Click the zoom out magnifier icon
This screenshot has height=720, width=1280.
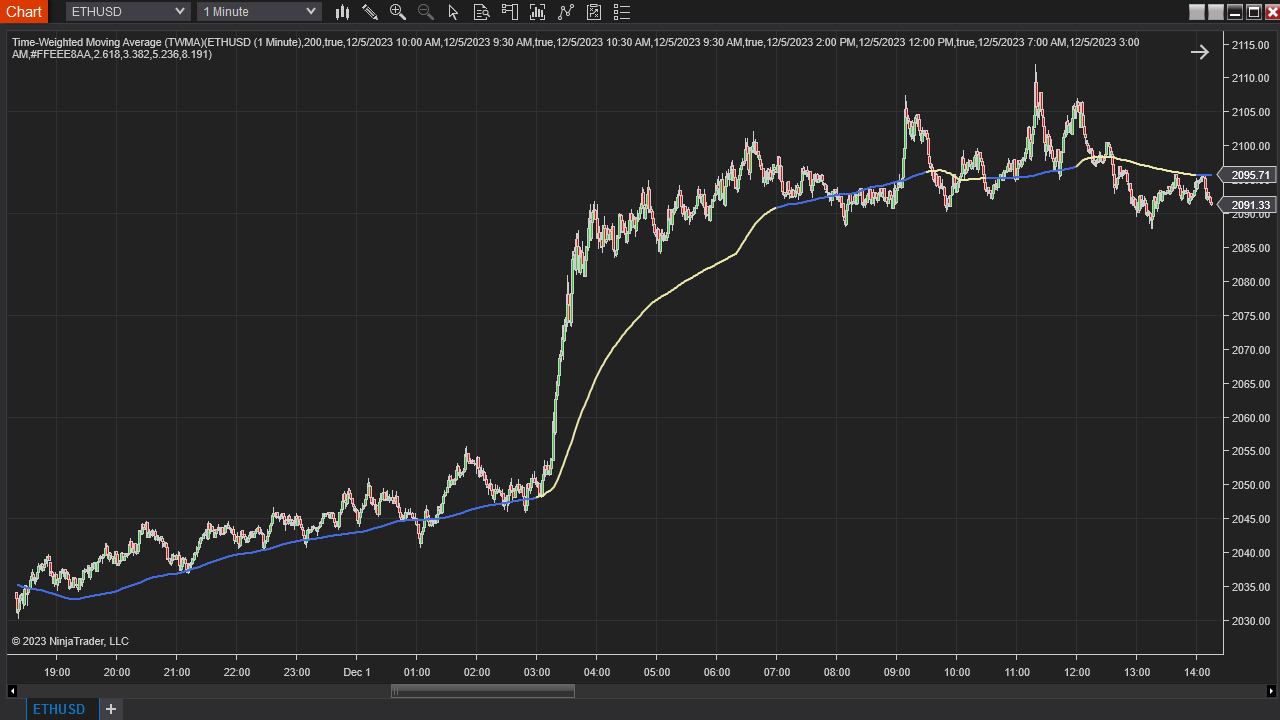(x=426, y=12)
